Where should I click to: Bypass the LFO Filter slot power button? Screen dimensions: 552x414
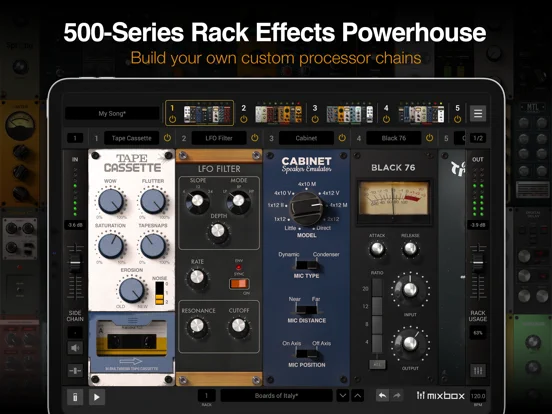(255, 138)
